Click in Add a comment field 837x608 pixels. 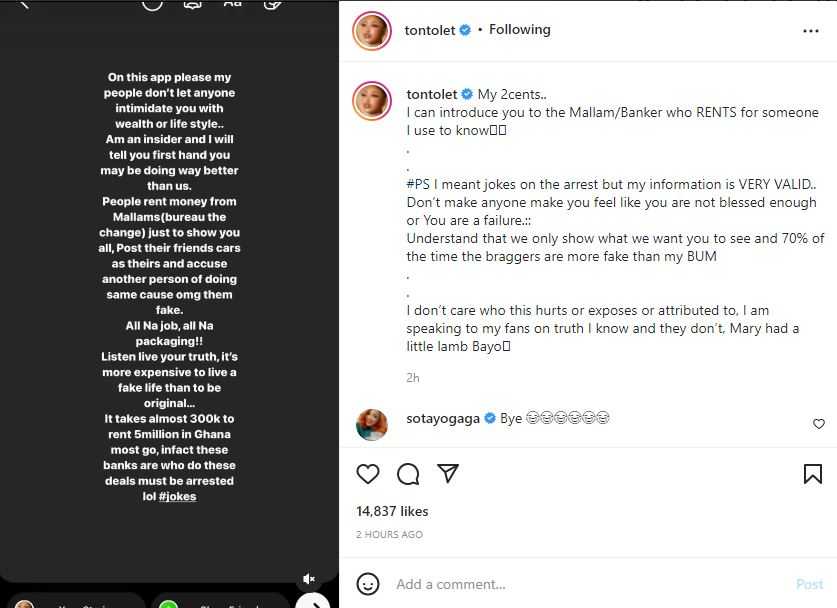tap(587, 585)
